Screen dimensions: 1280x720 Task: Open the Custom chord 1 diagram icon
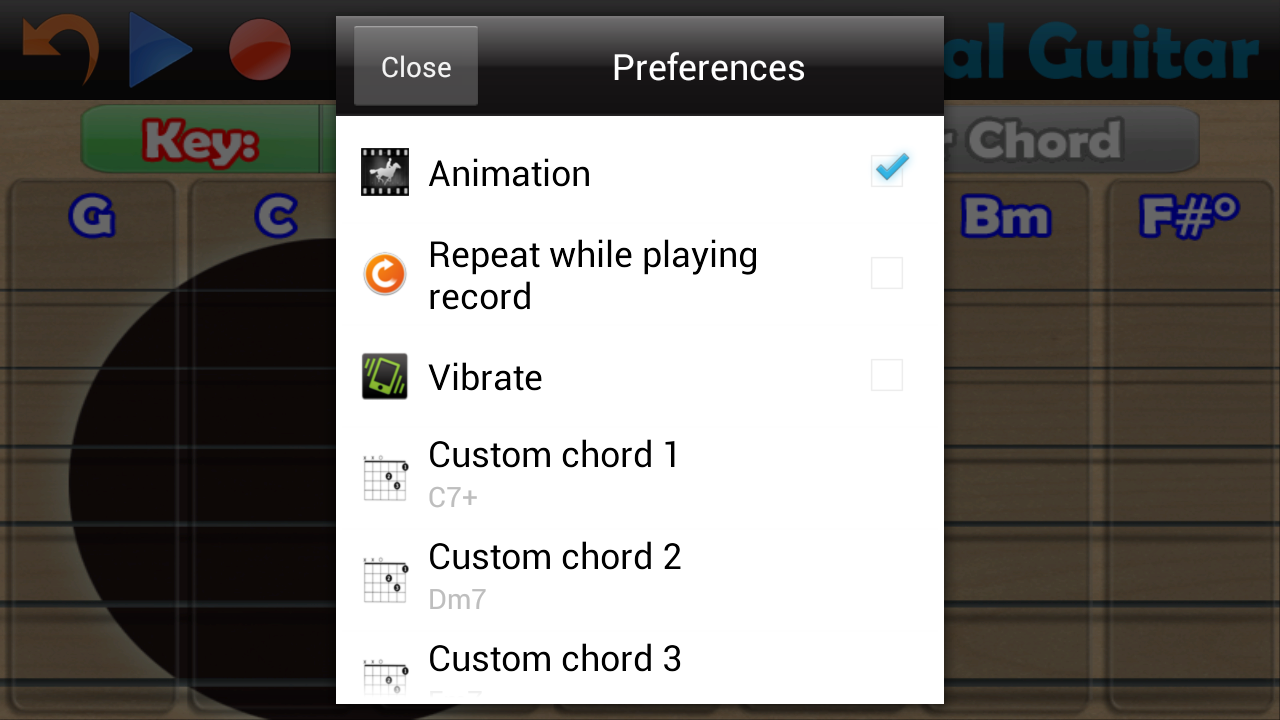(x=385, y=477)
